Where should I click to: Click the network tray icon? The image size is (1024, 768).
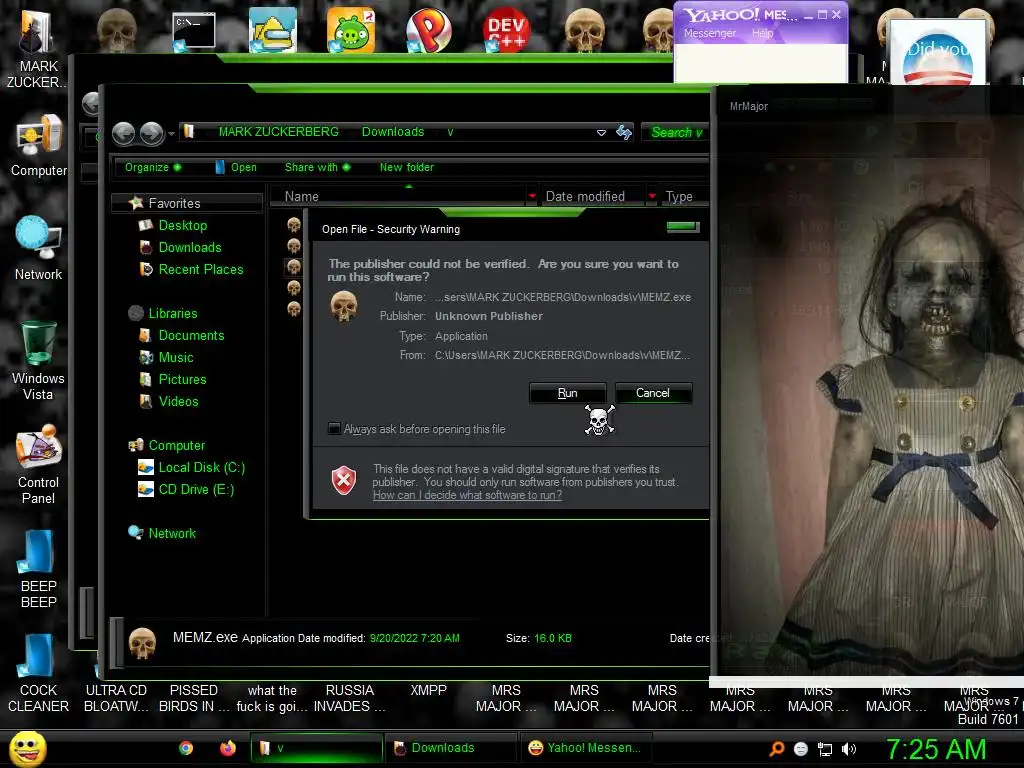coord(825,749)
